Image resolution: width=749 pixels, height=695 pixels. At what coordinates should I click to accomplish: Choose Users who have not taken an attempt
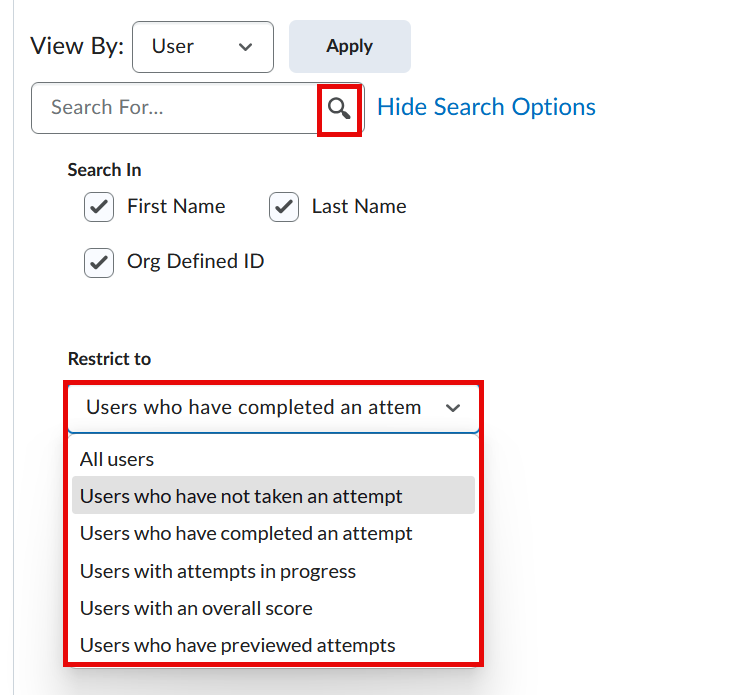[x=241, y=496]
